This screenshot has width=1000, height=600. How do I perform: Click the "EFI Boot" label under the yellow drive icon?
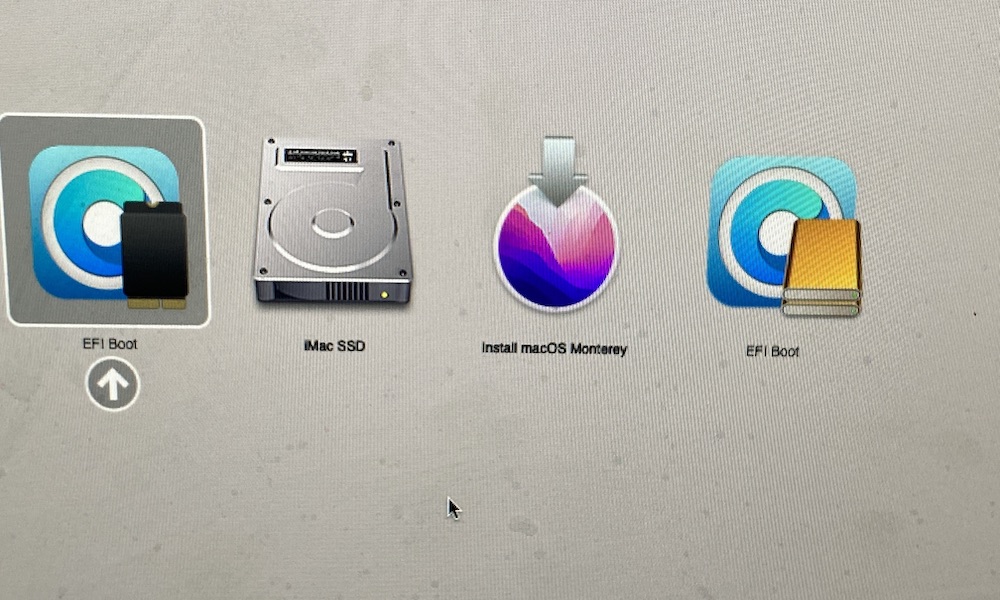(x=772, y=351)
